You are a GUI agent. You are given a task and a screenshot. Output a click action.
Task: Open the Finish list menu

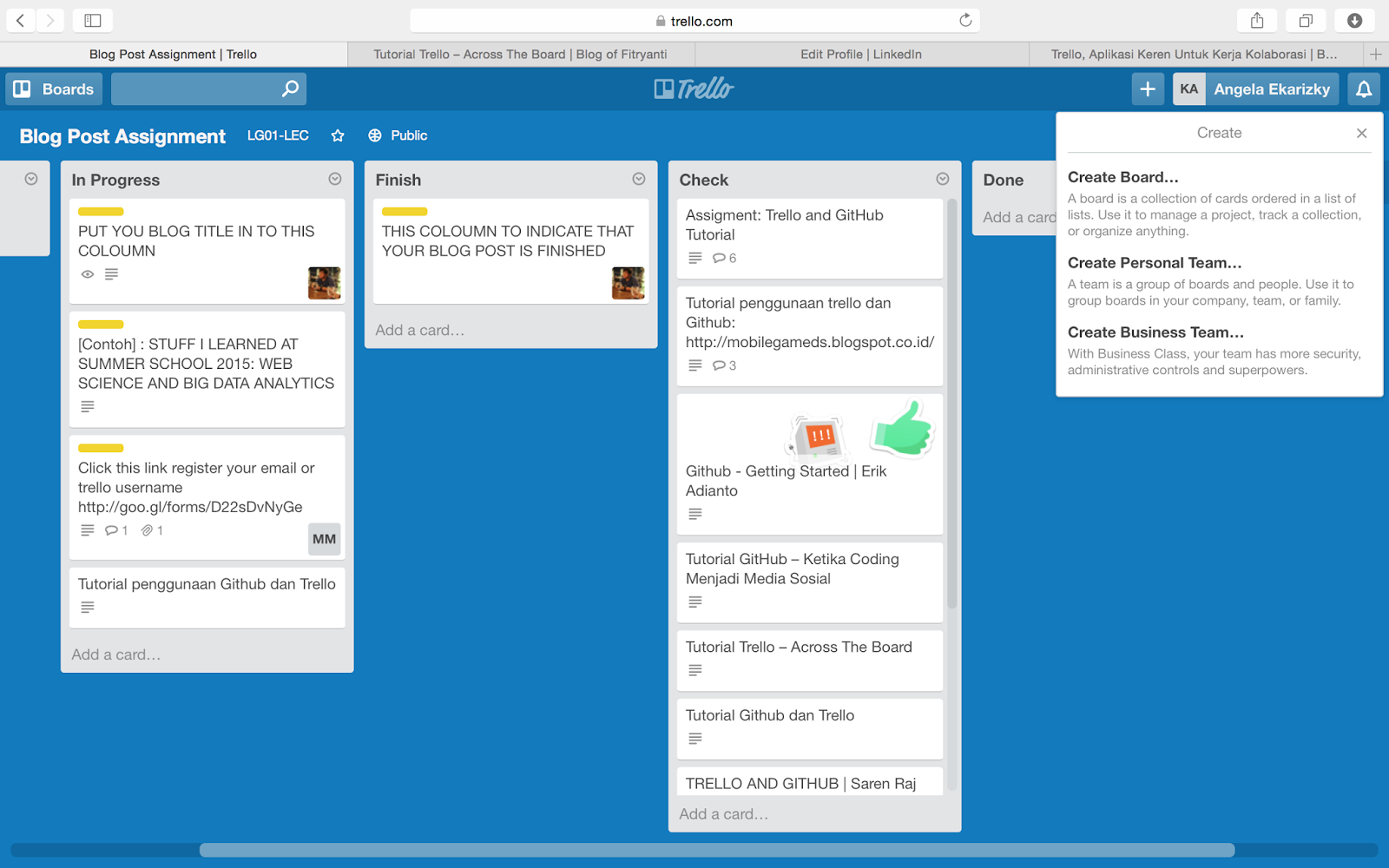coord(639,179)
